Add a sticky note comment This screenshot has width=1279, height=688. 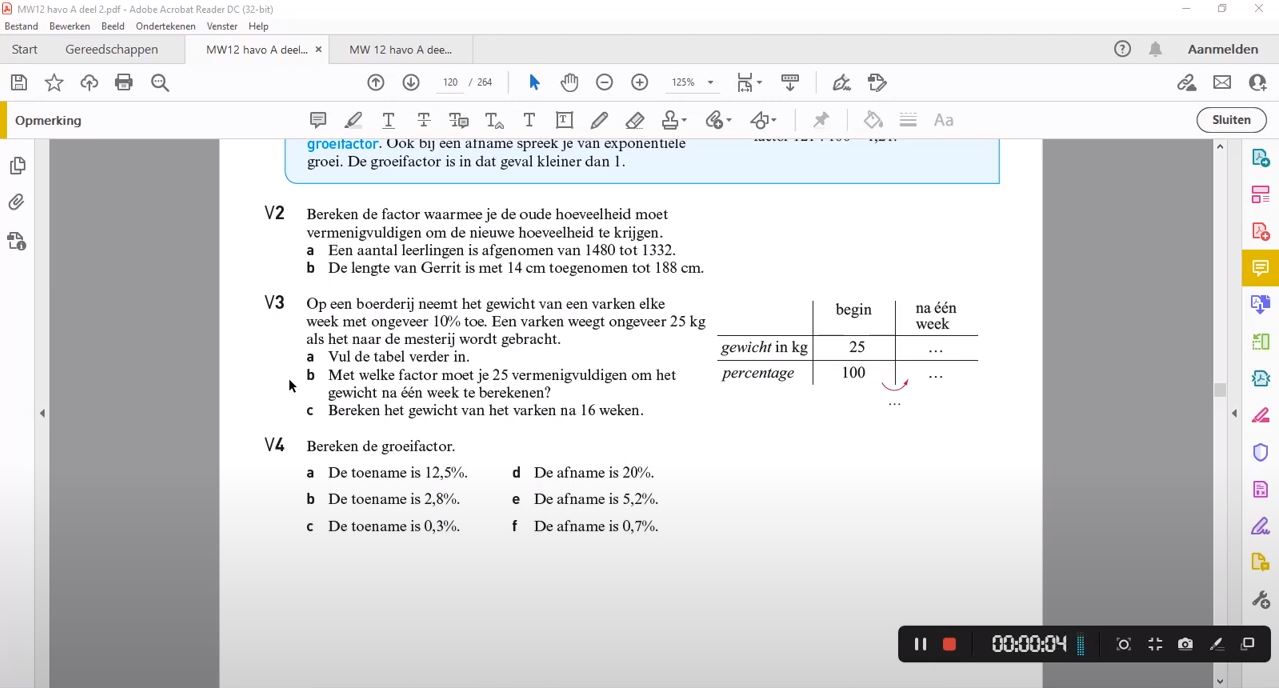pyautogui.click(x=318, y=120)
